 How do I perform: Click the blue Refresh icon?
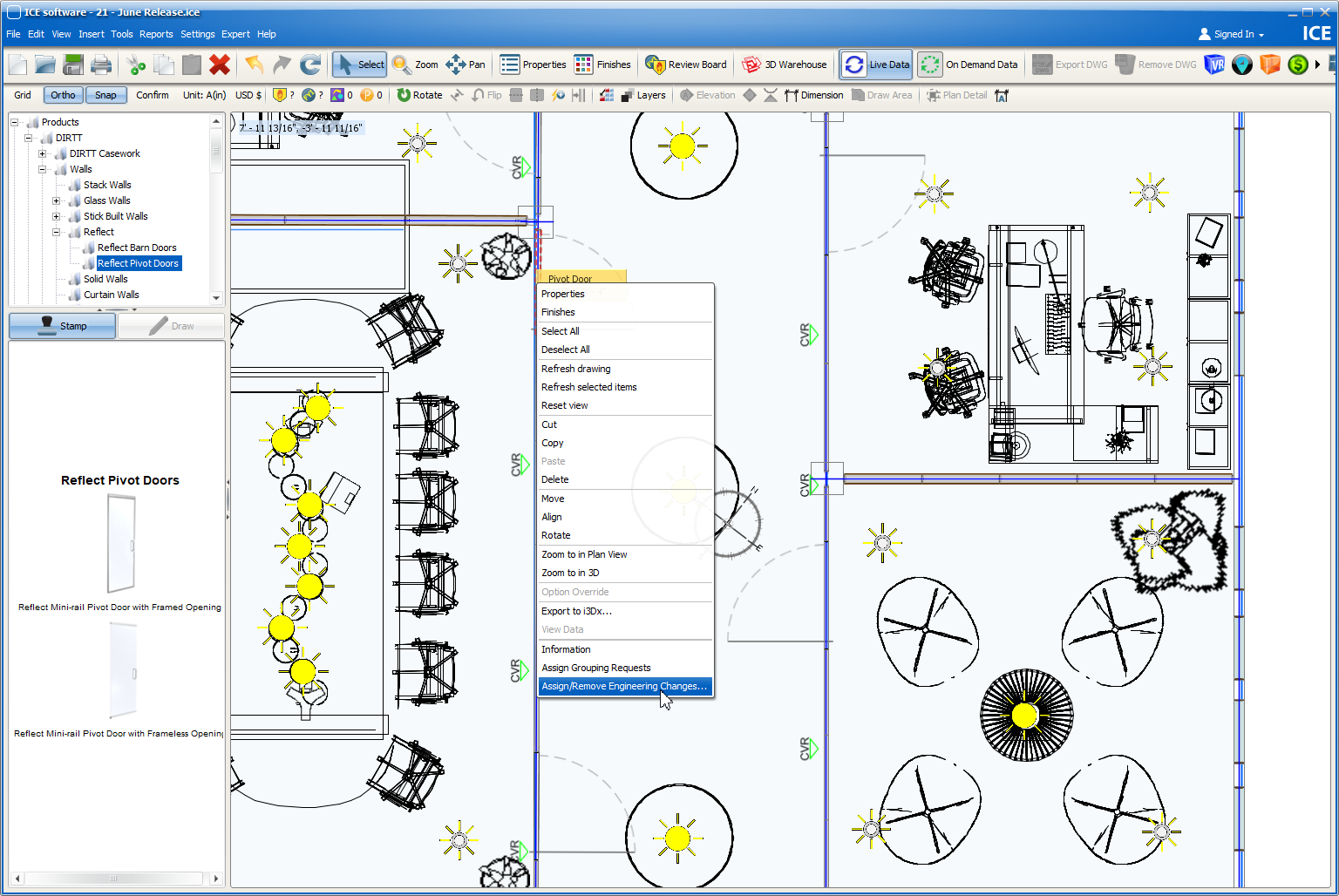pos(310,64)
